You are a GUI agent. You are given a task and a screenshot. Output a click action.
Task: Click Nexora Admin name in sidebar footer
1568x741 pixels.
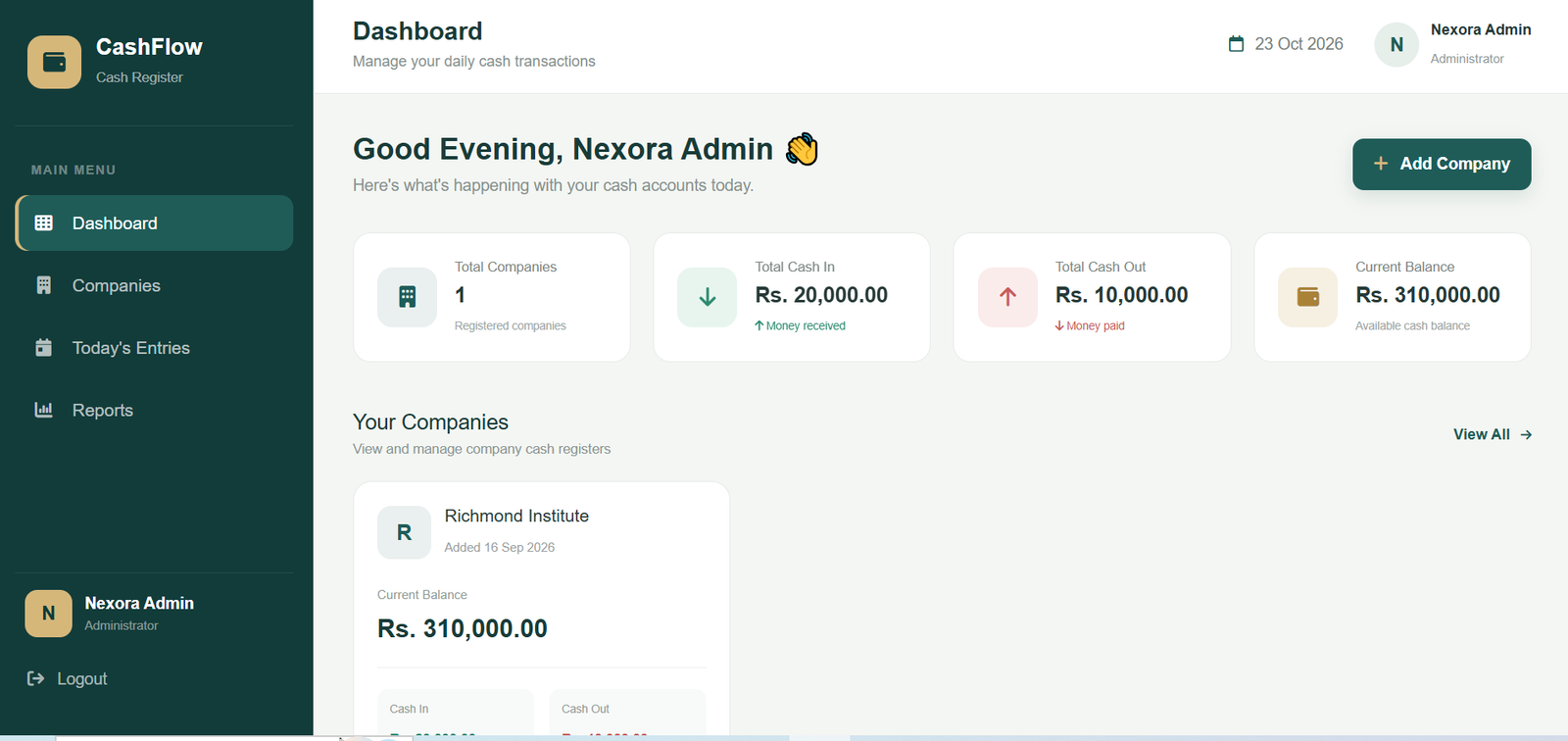tap(139, 603)
